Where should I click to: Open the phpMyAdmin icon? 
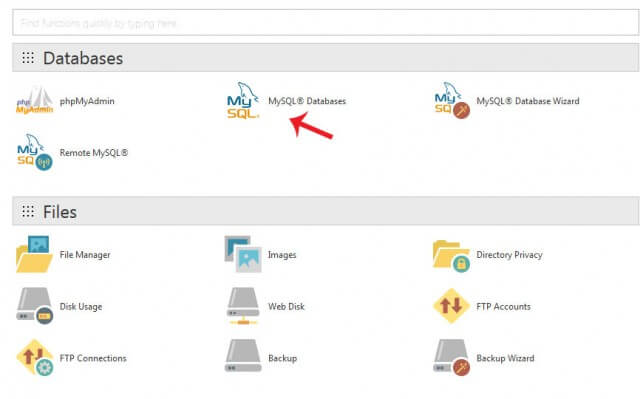(x=35, y=100)
